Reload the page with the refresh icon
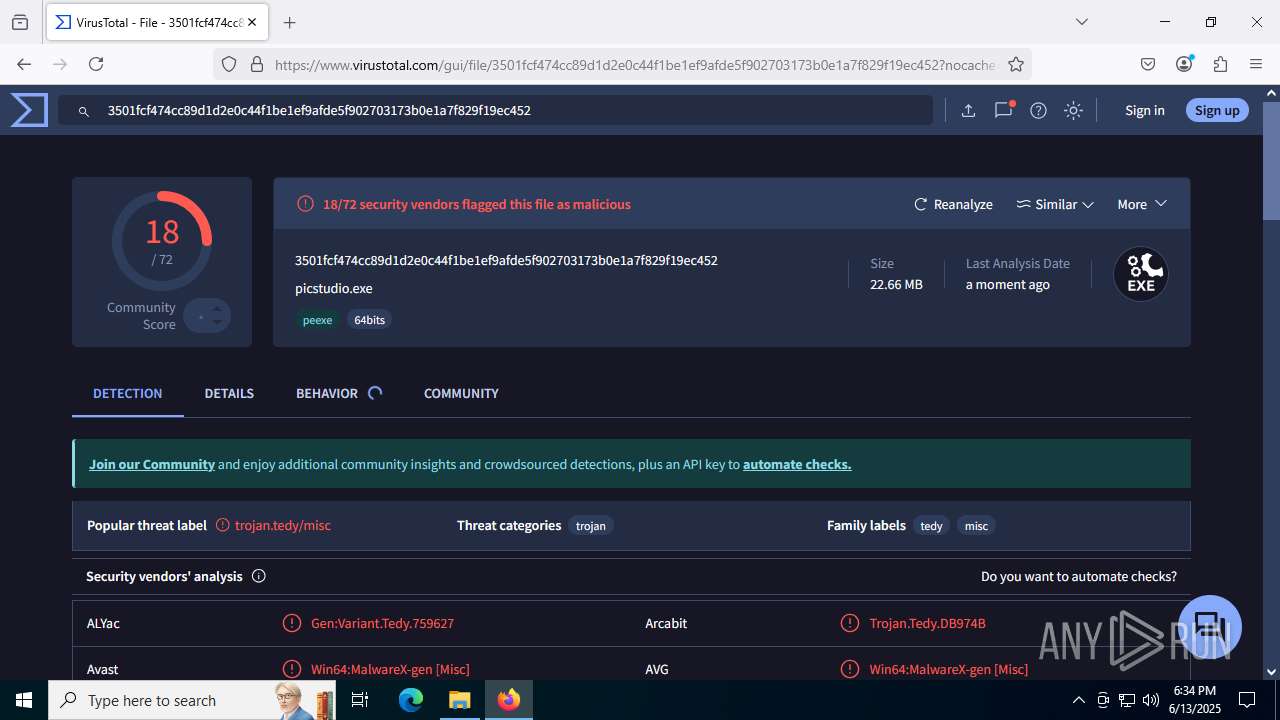The image size is (1280, 720). (96, 64)
